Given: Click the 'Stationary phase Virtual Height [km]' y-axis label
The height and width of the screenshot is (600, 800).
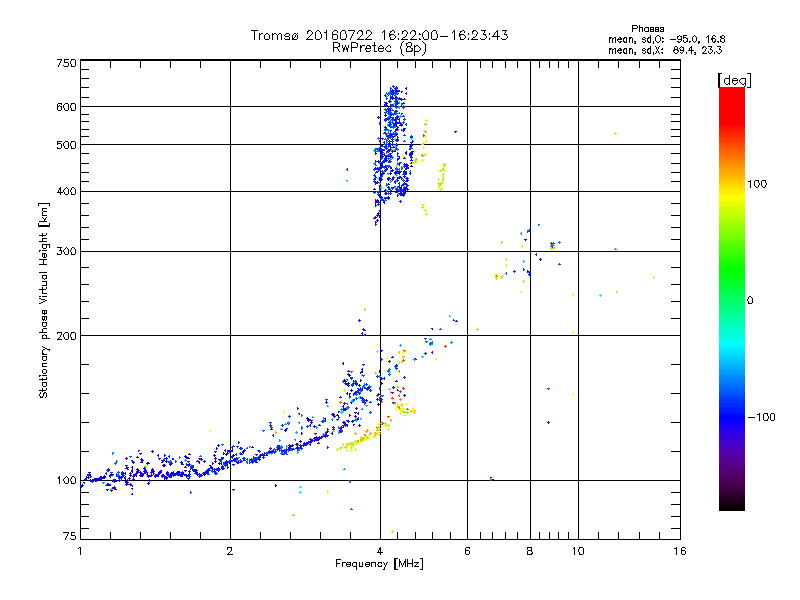Looking at the screenshot, I should click(43, 301).
